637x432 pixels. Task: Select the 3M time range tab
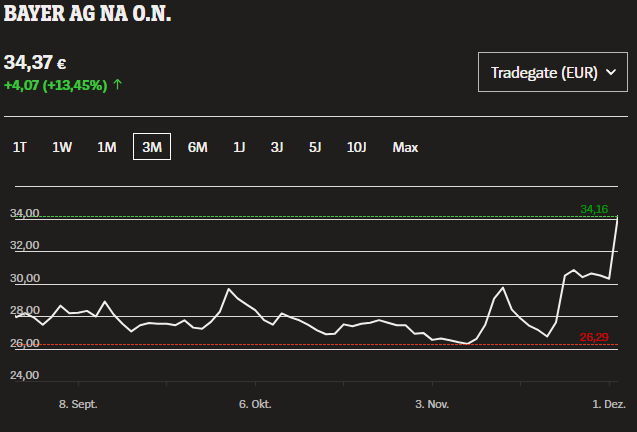[152, 147]
